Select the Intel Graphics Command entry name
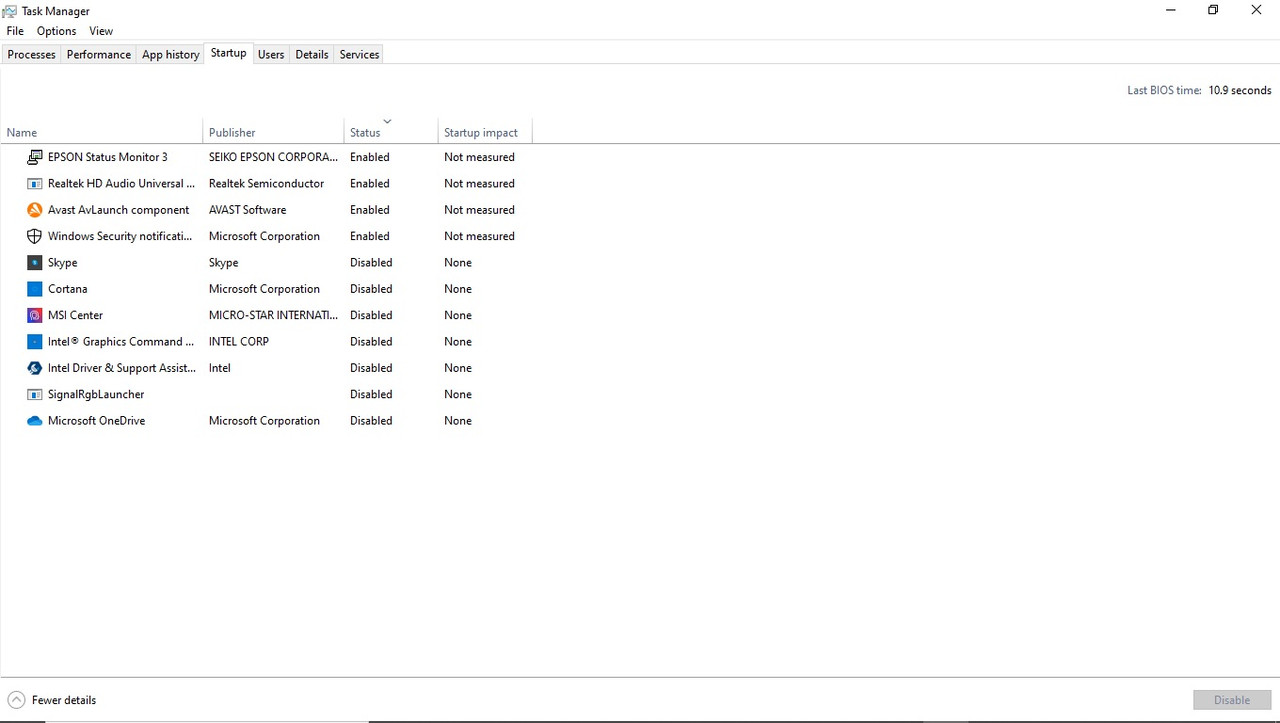This screenshot has width=1280, height=723. 121,341
